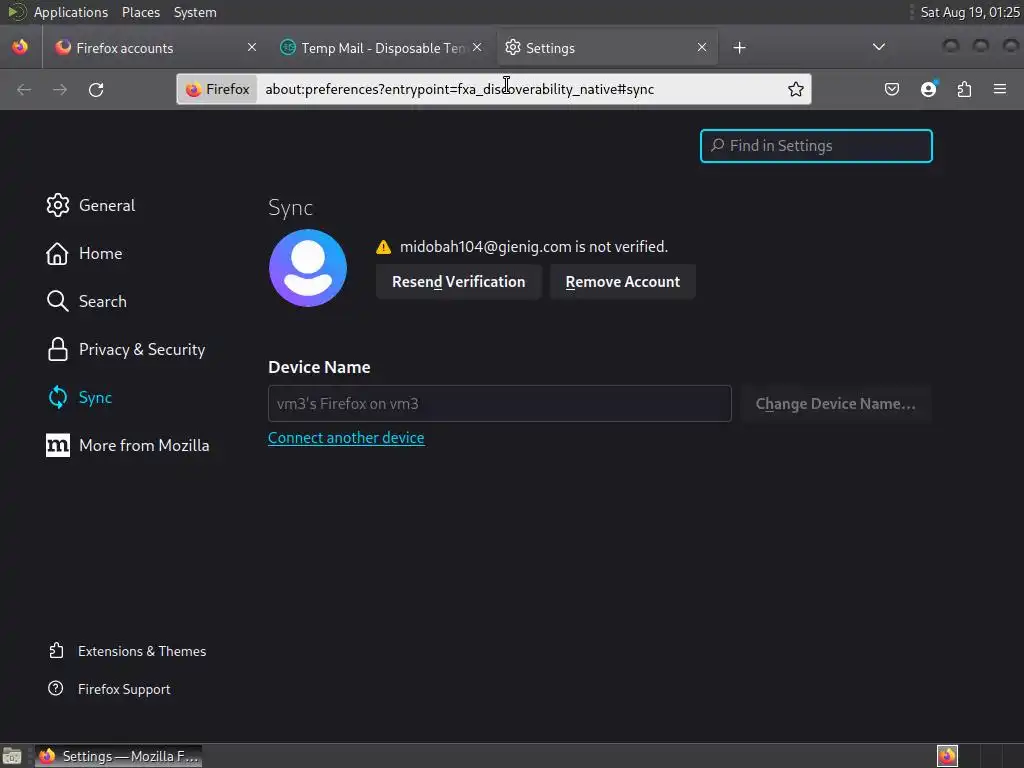
Task: Open General settings category
Action: click(91, 205)
